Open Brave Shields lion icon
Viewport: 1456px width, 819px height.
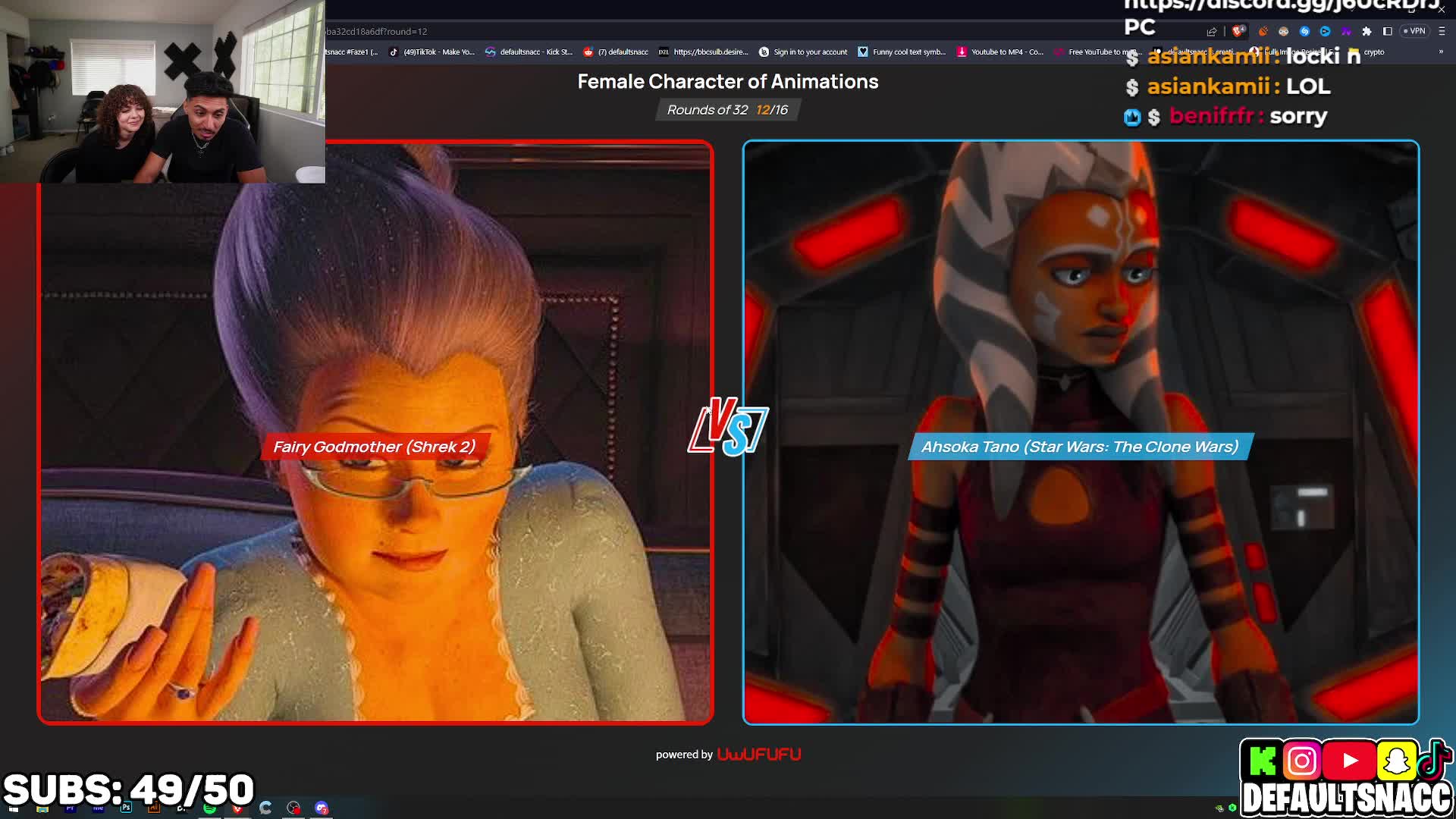(x=1238, y=31)
